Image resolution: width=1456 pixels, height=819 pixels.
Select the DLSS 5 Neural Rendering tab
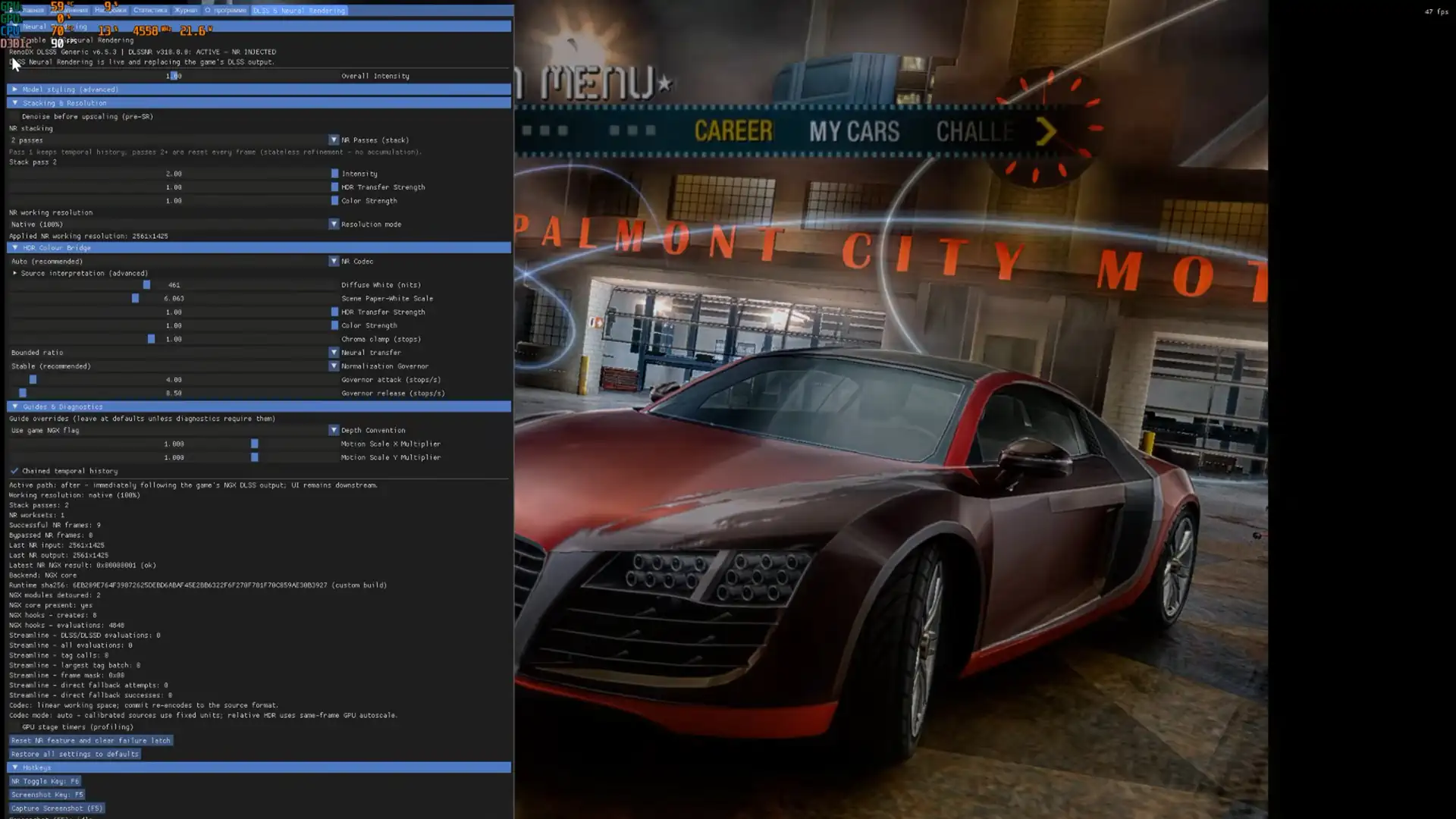(x=300, y=11)
